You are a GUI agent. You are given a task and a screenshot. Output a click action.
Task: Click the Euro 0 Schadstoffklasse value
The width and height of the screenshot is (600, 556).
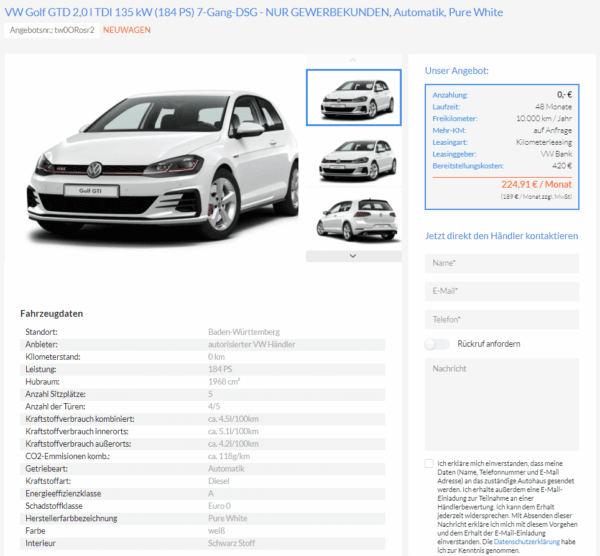[x=219, y=506]
